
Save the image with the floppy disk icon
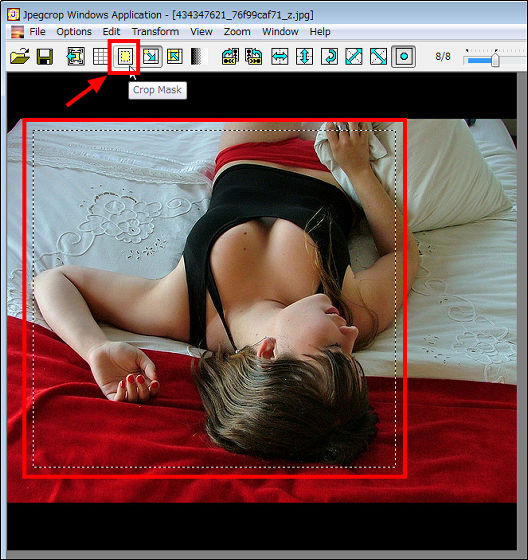(45, 56)
